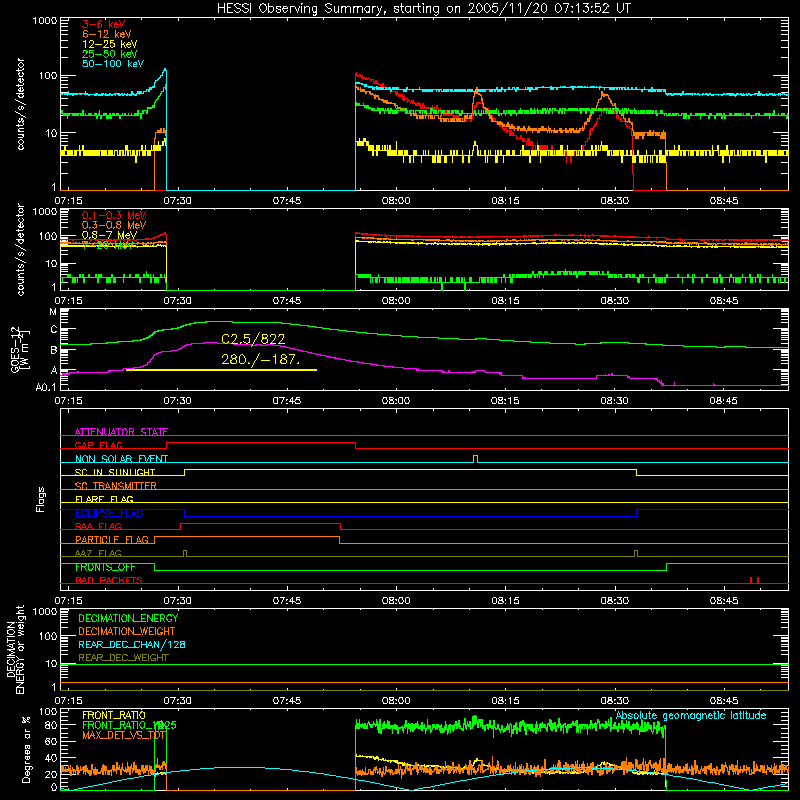Click the DECIMATION ENERGY or weight axis title
Screen dimensions: 800x800
(x=15, y=649)
